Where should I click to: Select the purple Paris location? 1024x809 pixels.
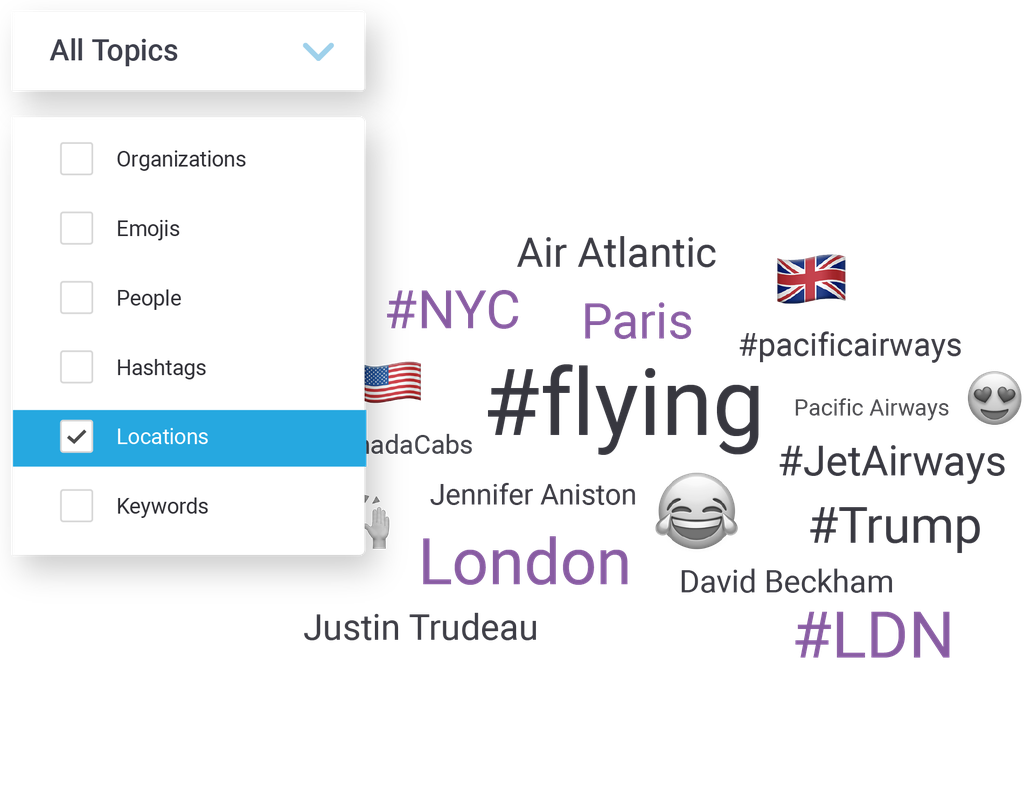(x=637, y=321)
